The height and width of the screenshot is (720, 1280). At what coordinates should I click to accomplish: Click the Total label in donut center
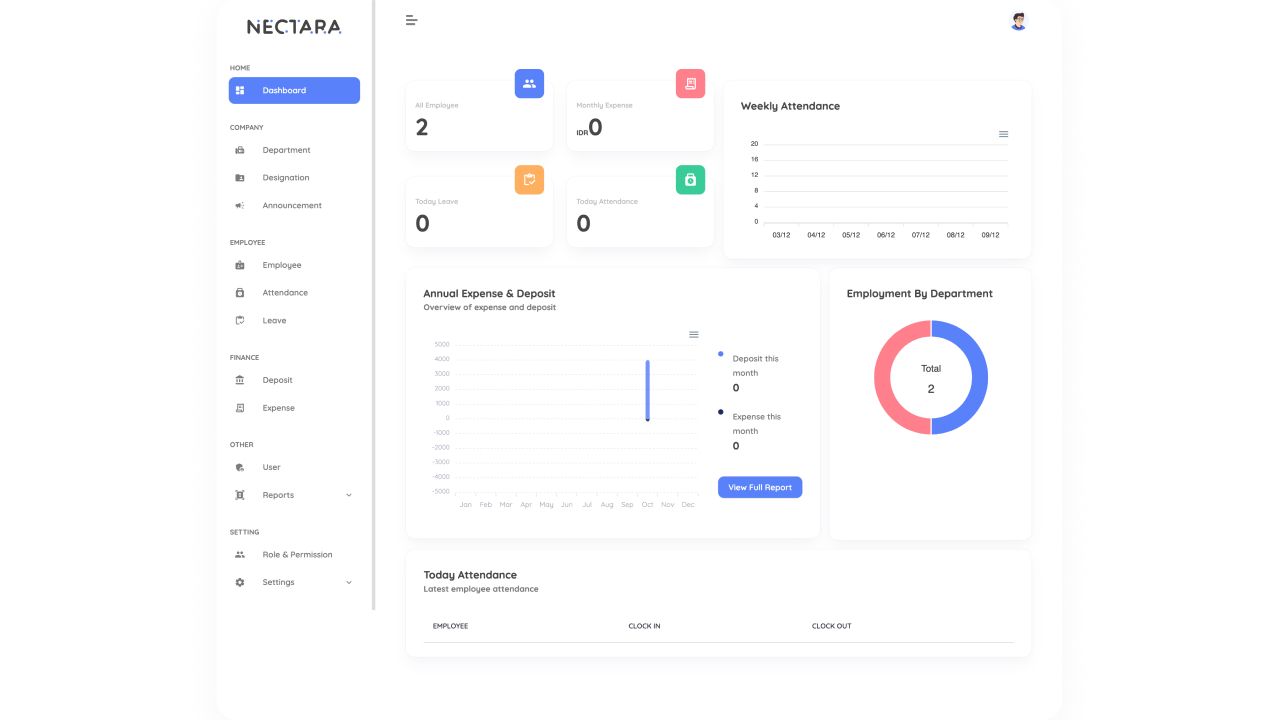click(931, 368)
